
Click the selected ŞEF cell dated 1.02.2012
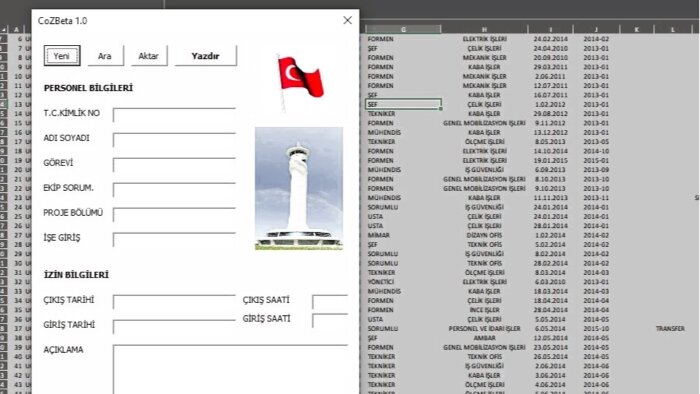tap(403, 104)
